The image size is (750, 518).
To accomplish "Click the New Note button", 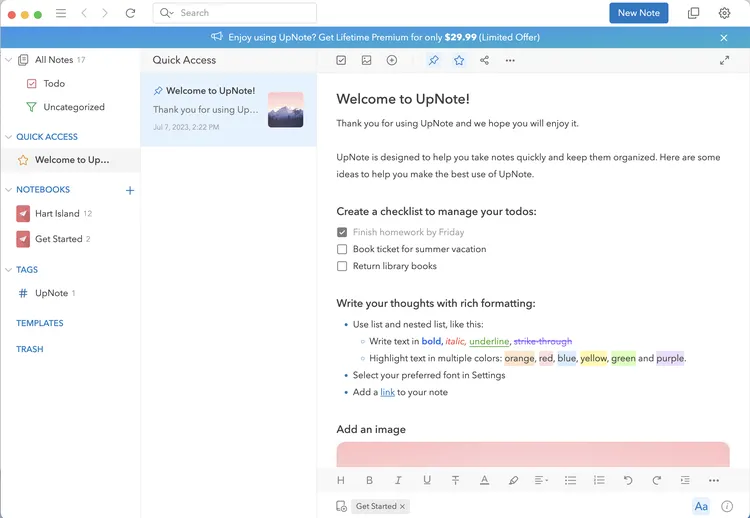I will tap(638, 13).
